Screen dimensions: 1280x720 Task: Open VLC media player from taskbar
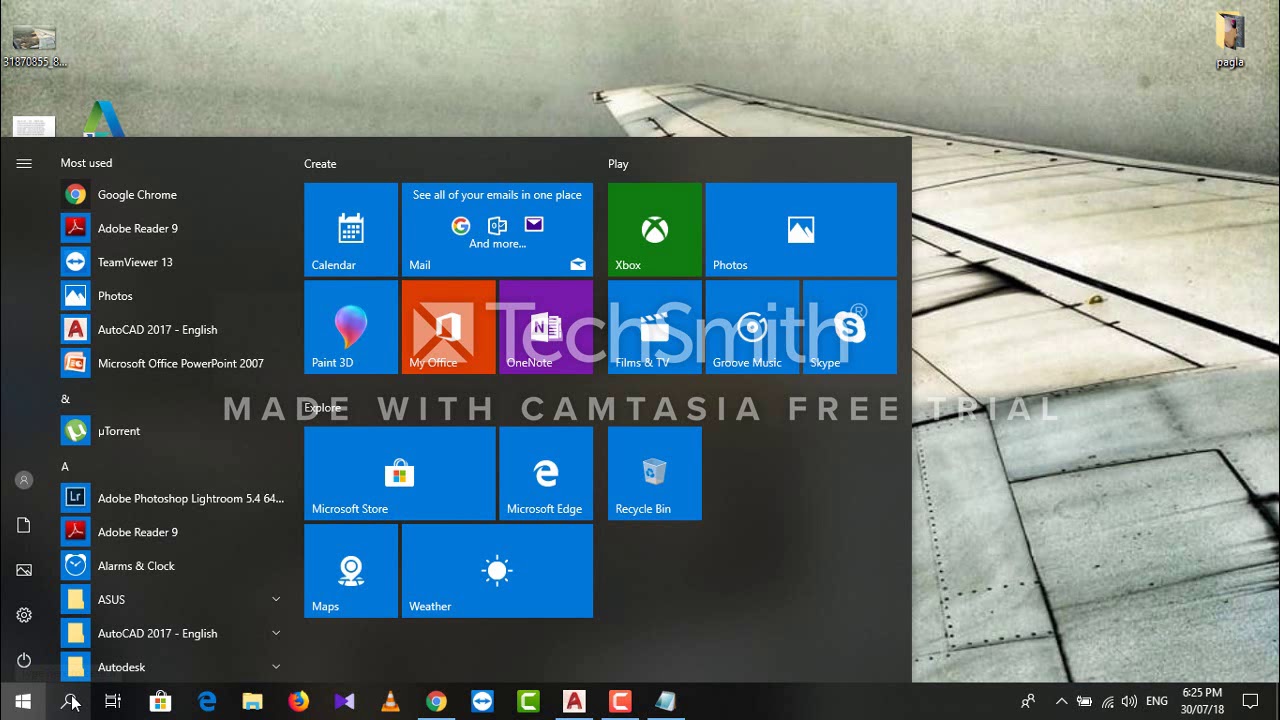390,701
